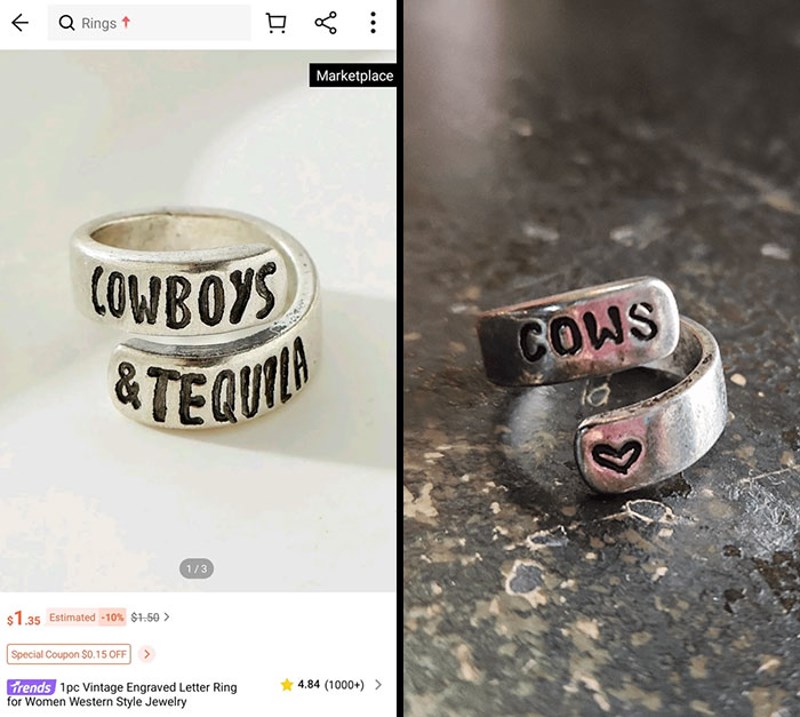Screen dimensions: 800x717
Task: Tap the product title text
Action: (x=122, y=694)
